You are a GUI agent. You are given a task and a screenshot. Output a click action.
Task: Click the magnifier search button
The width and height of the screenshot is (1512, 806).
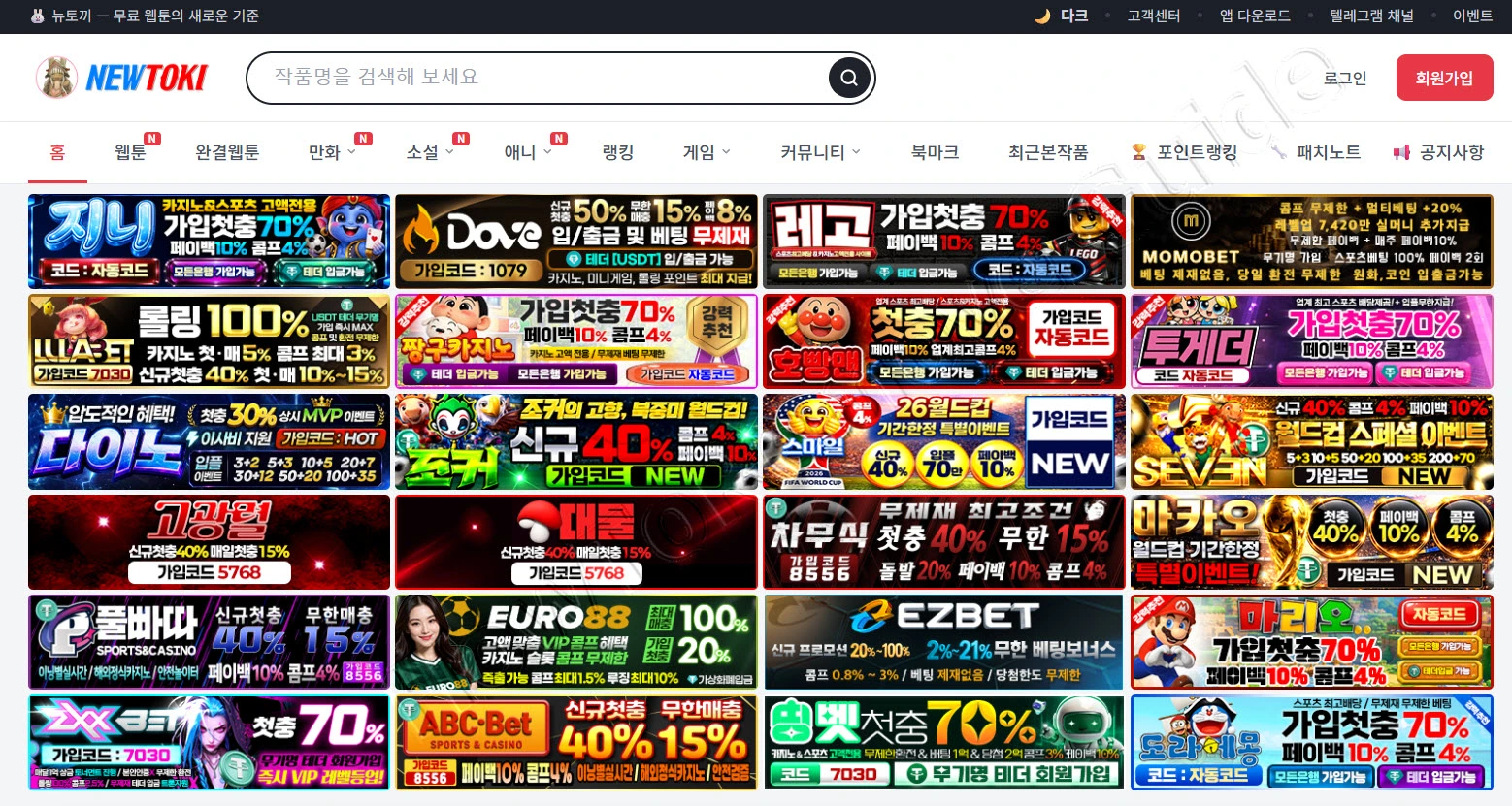click(848, 78)
